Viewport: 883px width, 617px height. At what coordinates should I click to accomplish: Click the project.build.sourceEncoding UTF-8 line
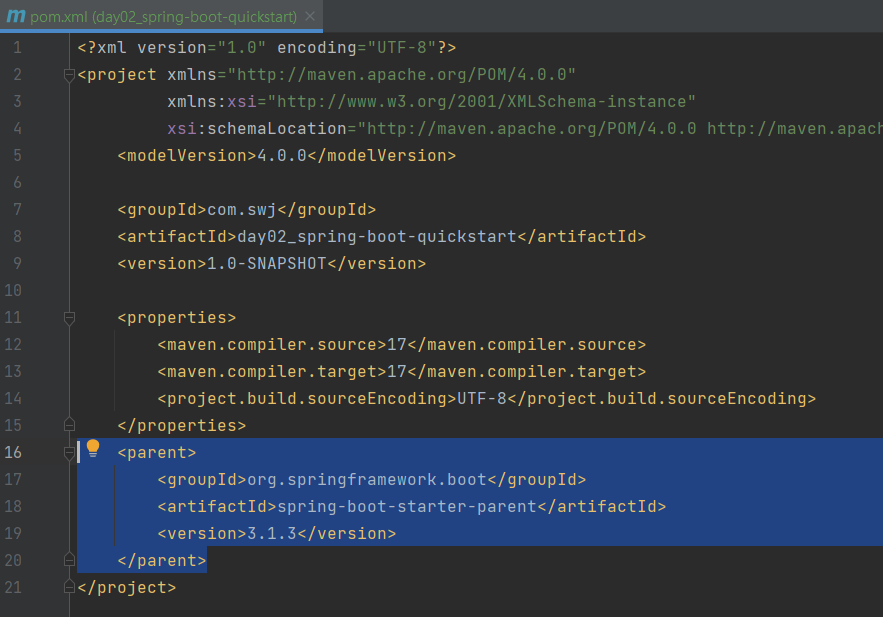(x=487, y=399)
